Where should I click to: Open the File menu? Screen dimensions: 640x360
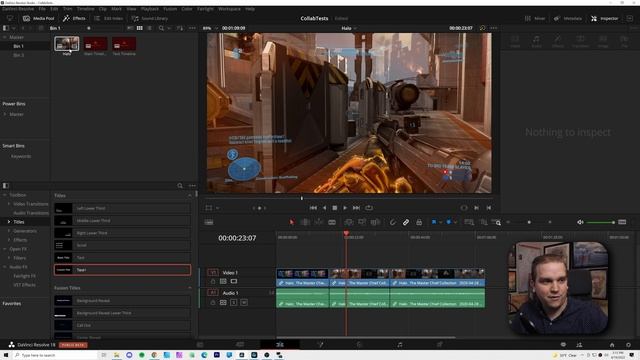tap(42, 9)
